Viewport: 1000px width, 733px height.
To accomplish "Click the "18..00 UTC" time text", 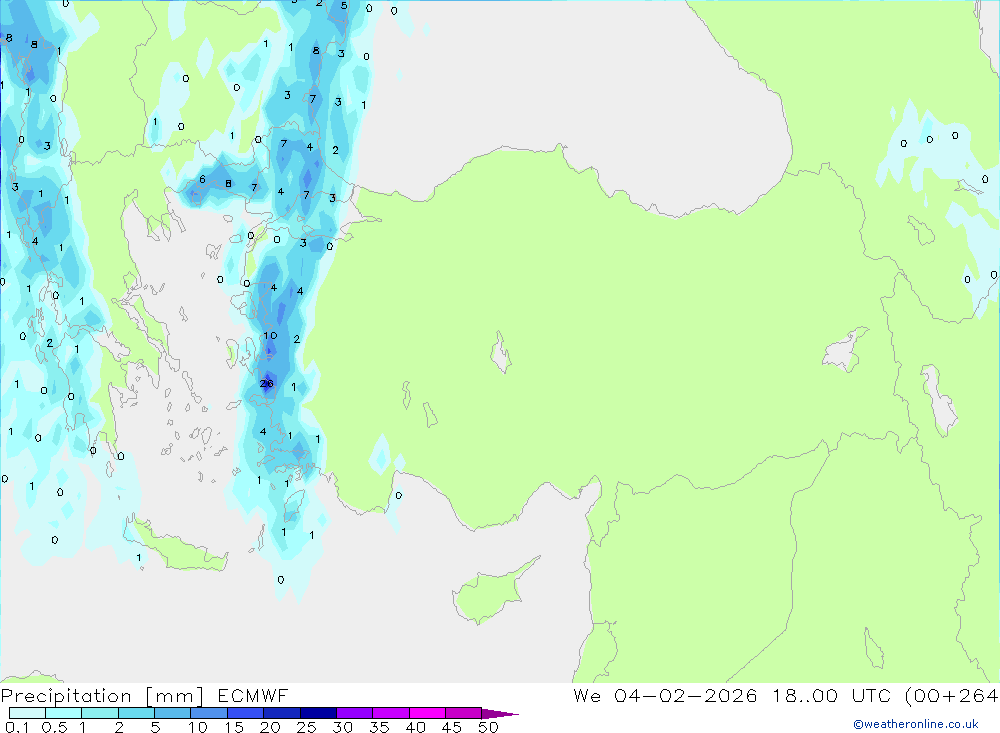I will tap(831, 696).
